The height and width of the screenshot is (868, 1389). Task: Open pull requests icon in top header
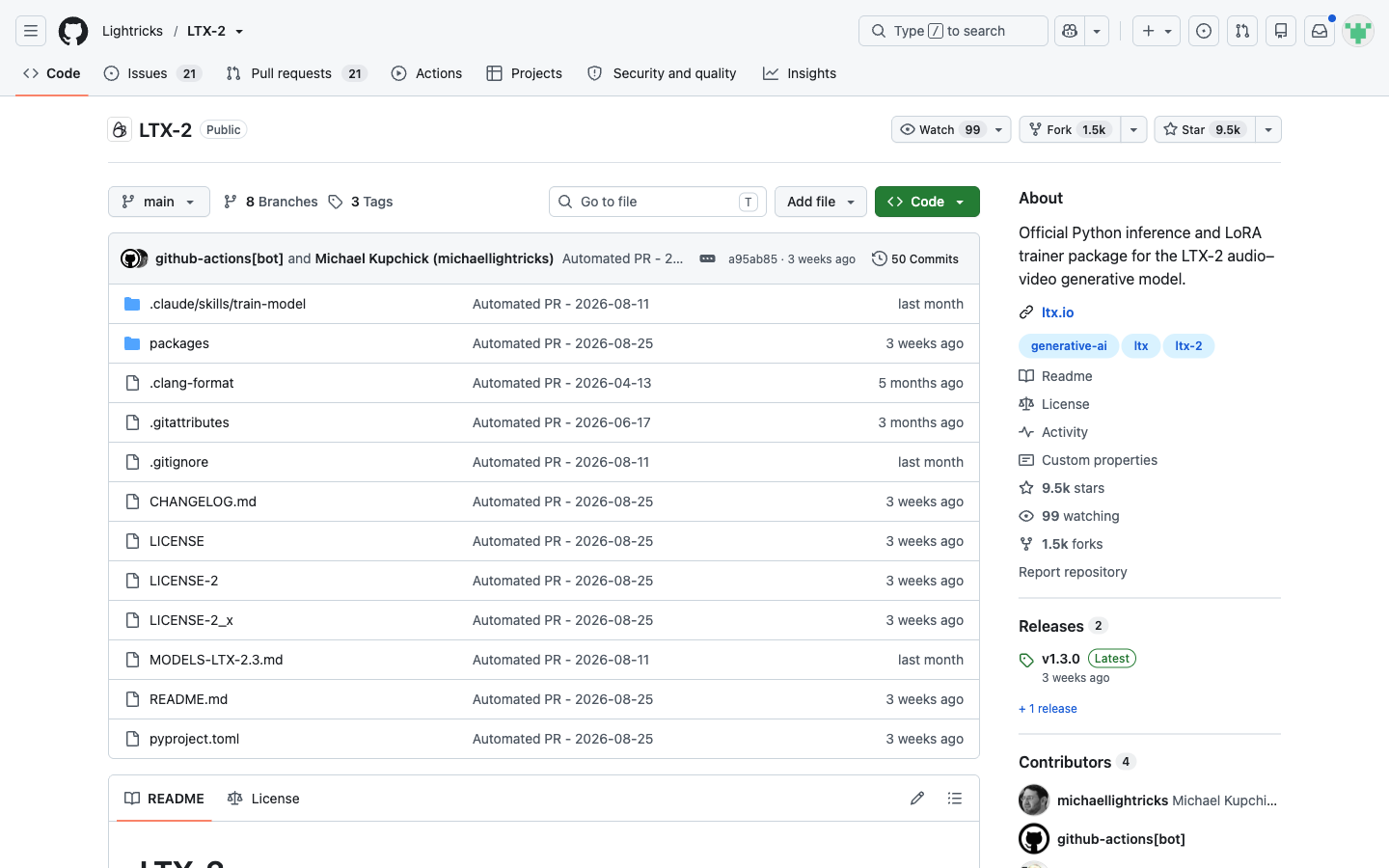tap(1242, 31)
